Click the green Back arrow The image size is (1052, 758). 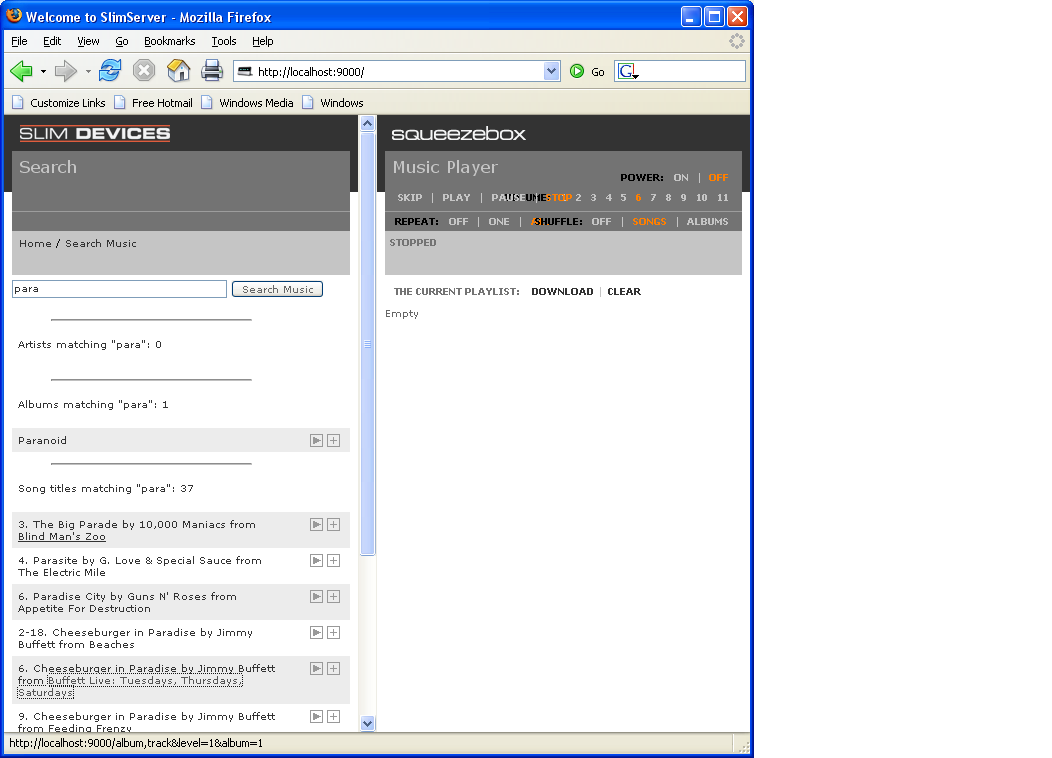21,71
